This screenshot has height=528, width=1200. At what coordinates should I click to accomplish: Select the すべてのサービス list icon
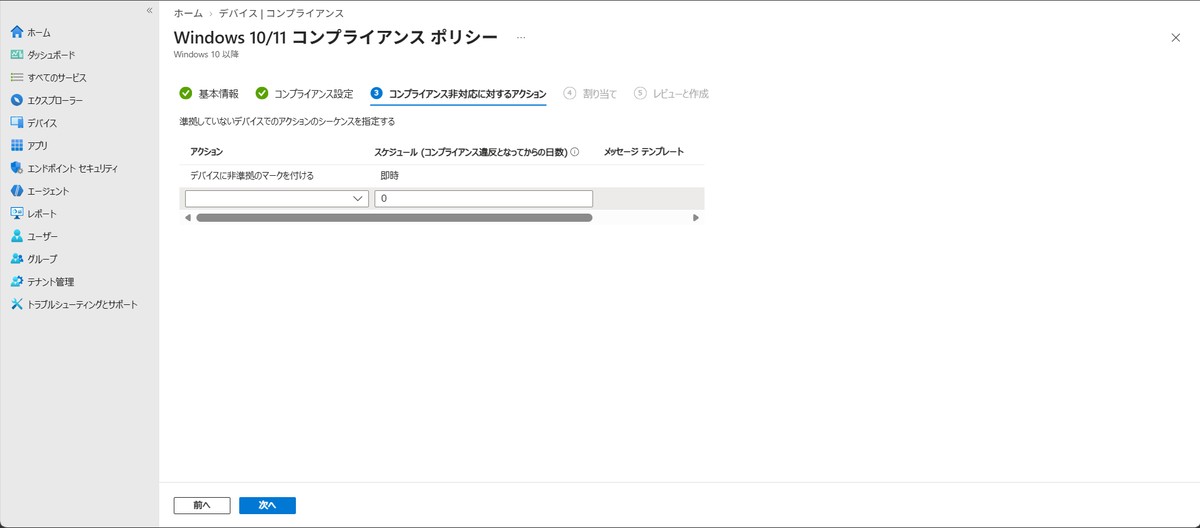click(x=17, y=77)
